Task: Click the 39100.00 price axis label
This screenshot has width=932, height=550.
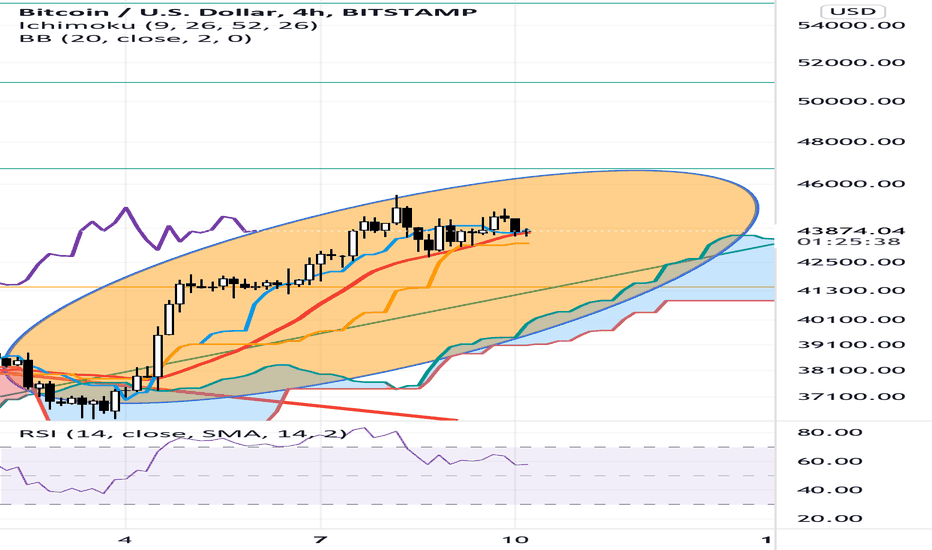Action: [x=851, y=345]
